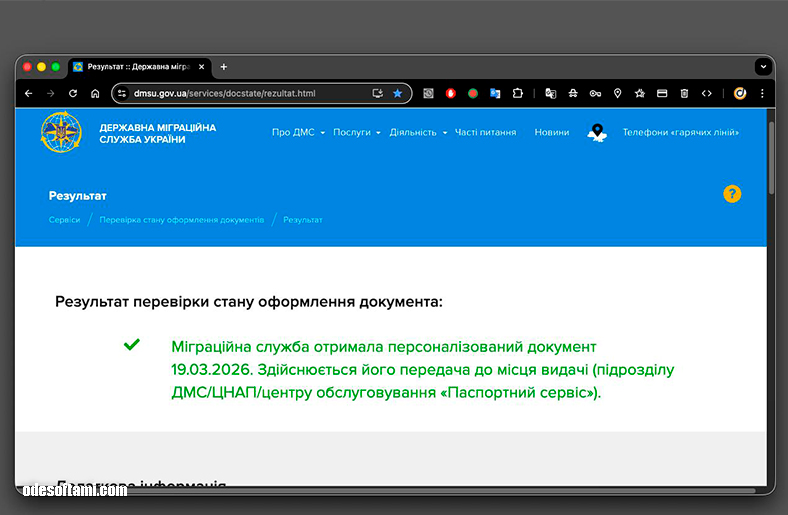This screenshot has height=515, width=788.
Task: Open the Chrome three-dot menu
Action: (x=763, y=93)
